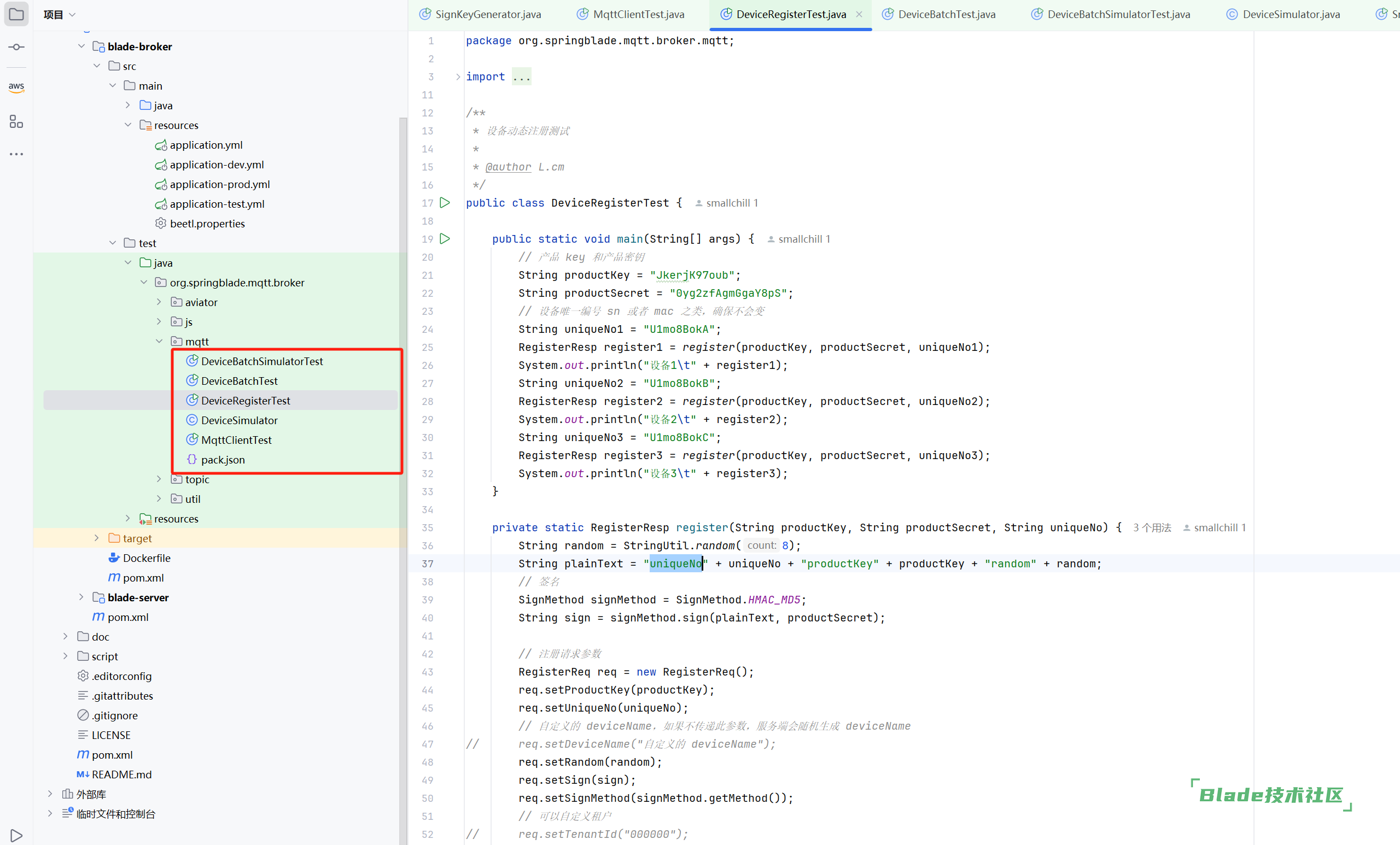This screenshot has height=845, width=1400.
Task: Collapse the mqtt package node
Action: pyautogui.click(x=159, y=341)
